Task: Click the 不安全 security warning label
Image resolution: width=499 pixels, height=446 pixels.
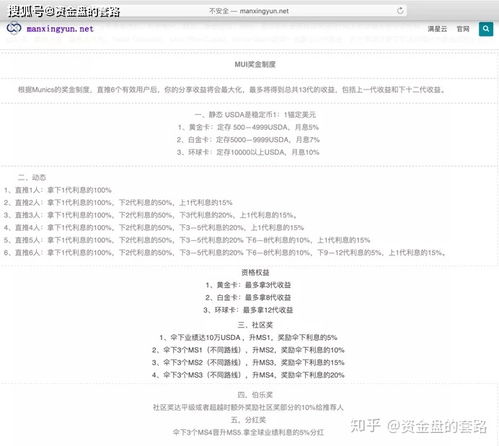Action: coord(219,11)
